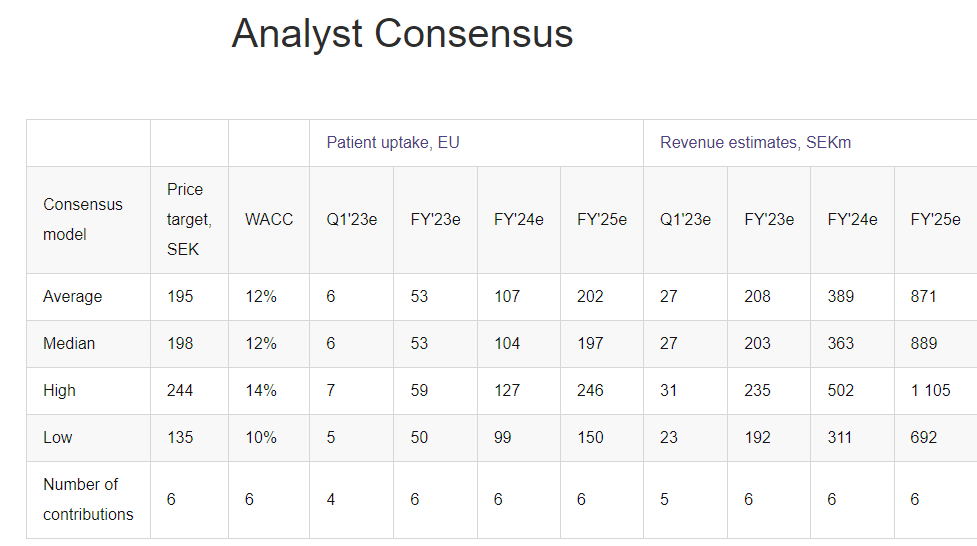Select the Median FY'25e revenue value 889

click(x=924, y=344)
